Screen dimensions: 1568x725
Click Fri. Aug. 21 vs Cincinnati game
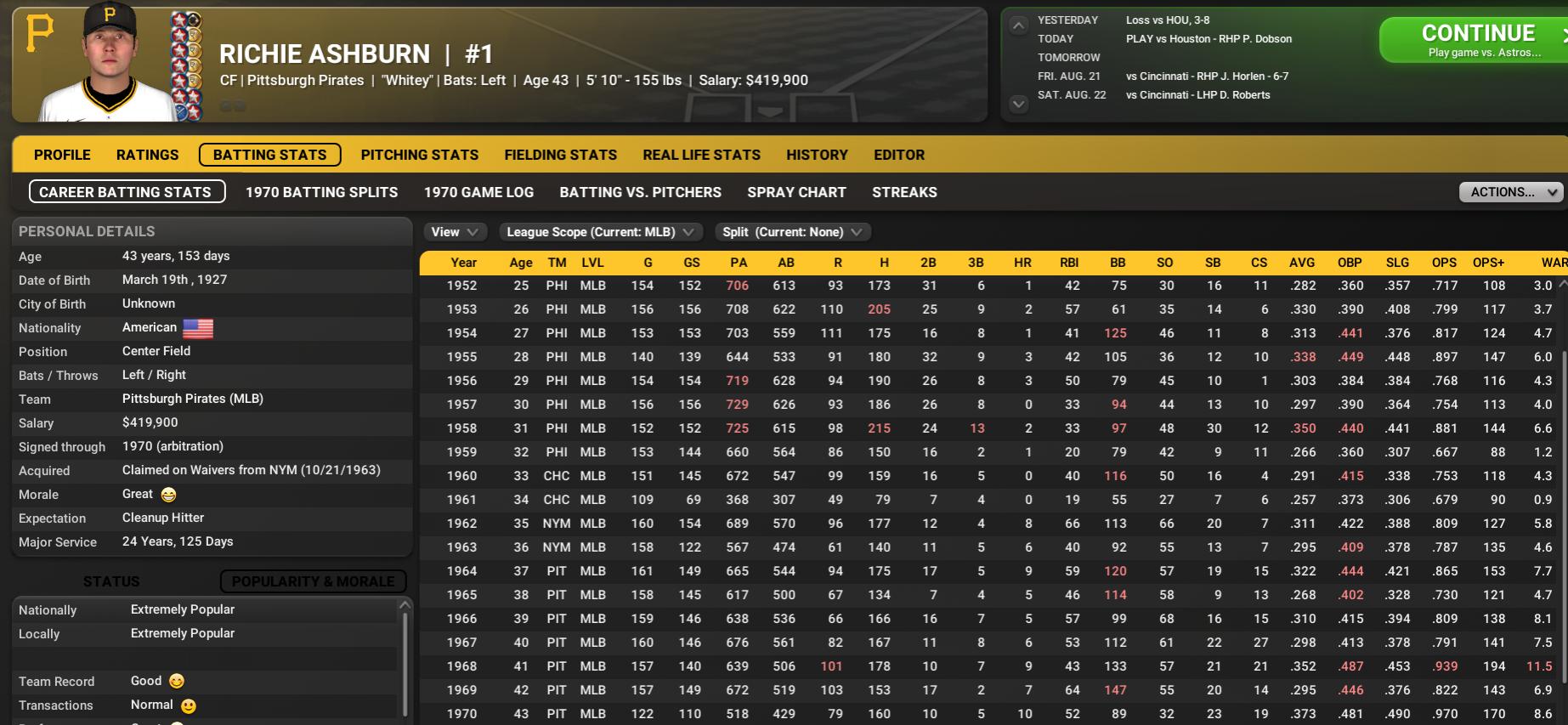pyautogui.click(x=1207, y=76)
